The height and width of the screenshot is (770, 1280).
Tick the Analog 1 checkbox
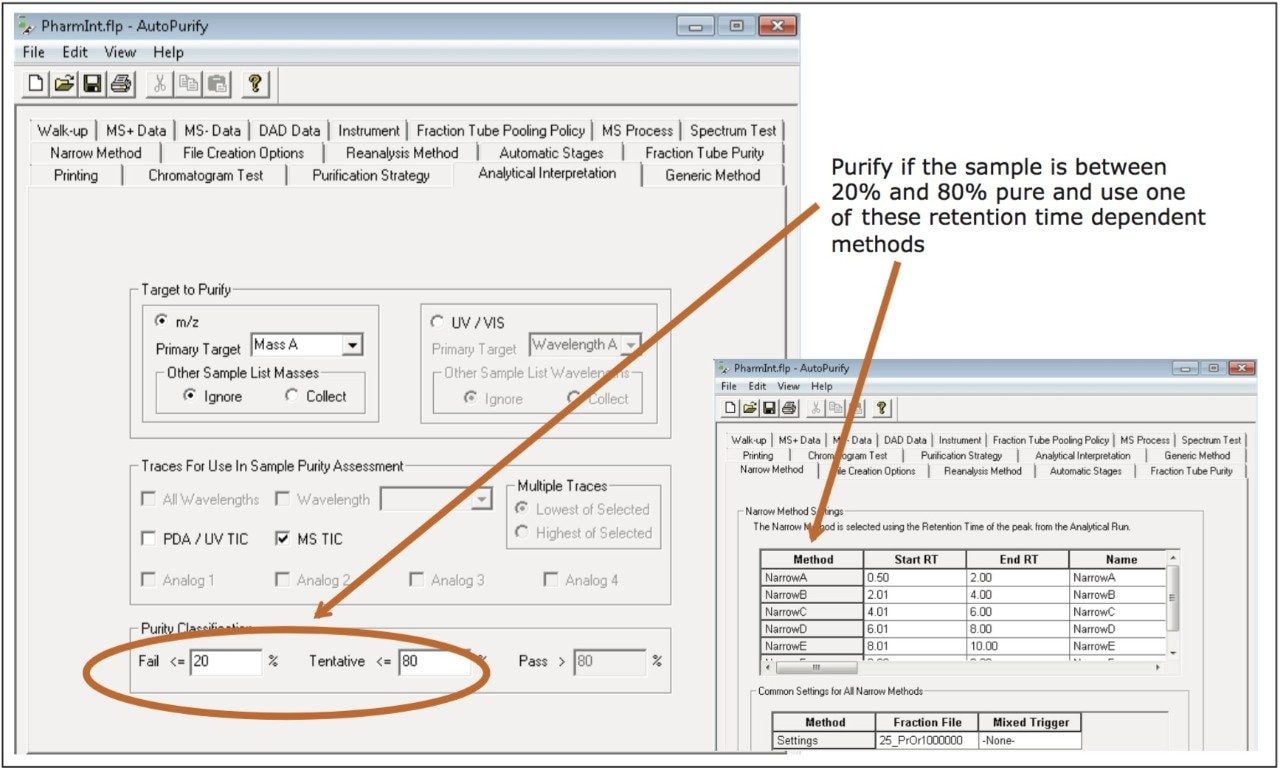148,580
